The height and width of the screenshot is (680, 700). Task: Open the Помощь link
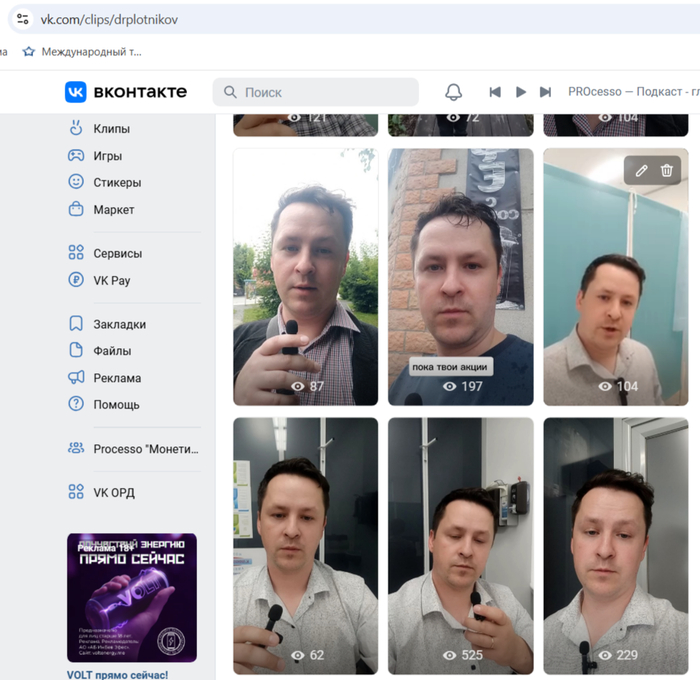116,404
